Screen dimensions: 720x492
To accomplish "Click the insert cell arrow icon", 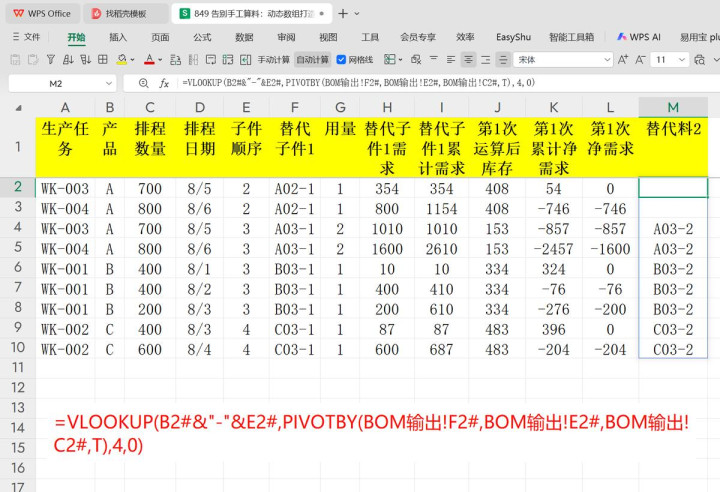I will point(246,60).
